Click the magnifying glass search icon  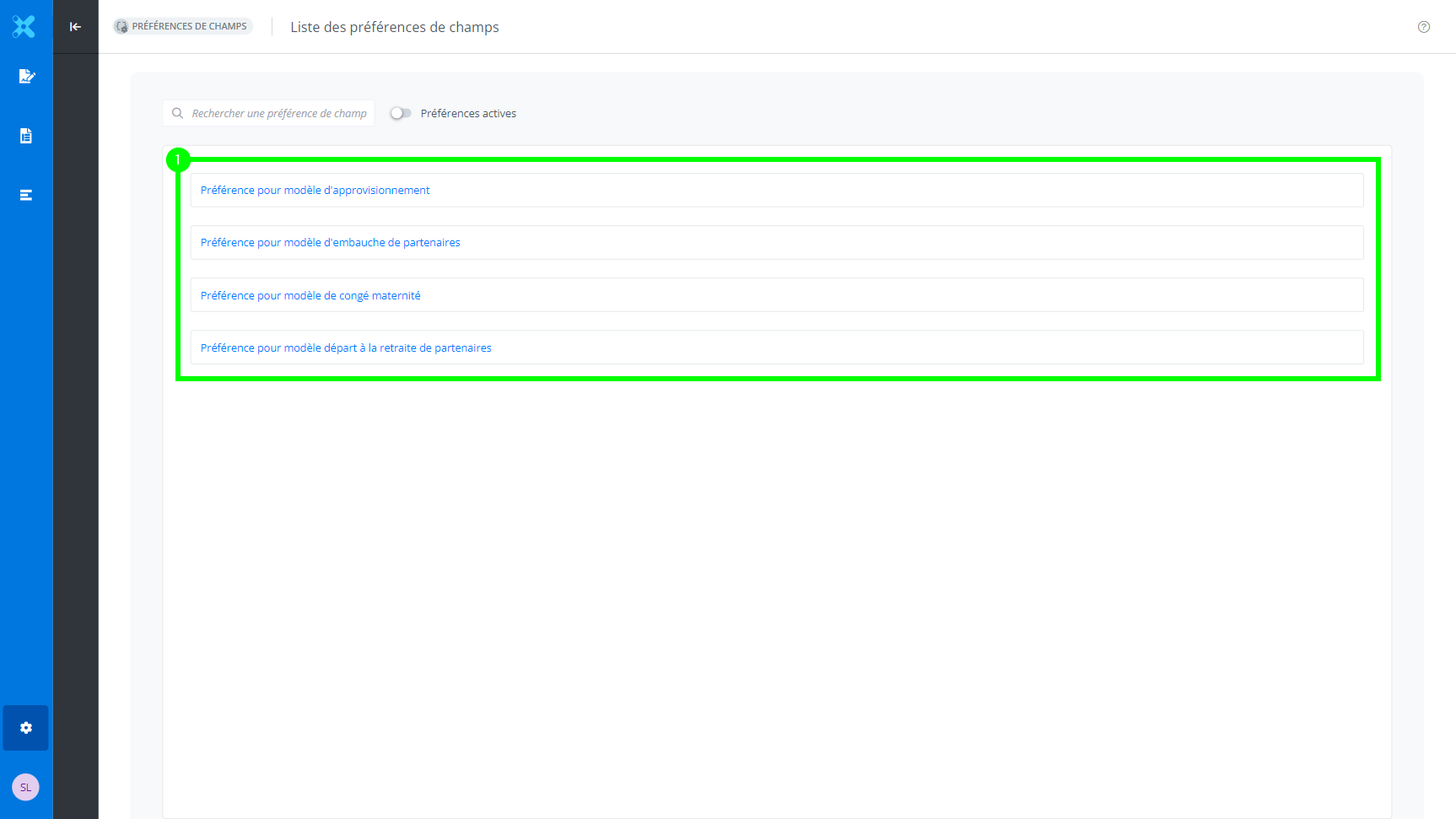click(177, 113)
